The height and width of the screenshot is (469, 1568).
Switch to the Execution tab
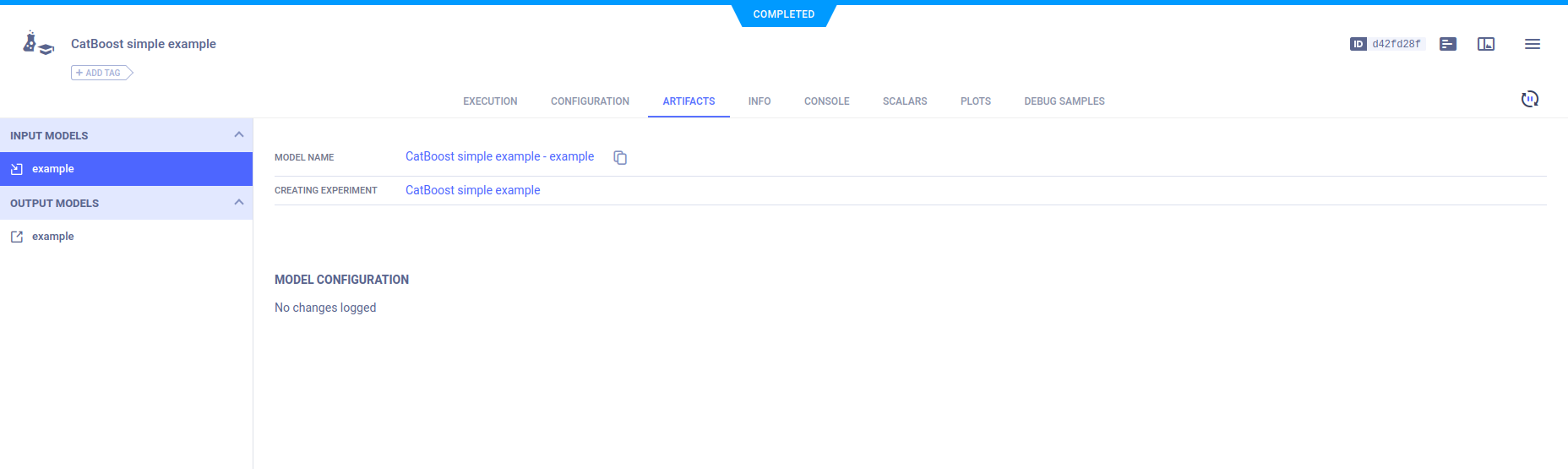click(490, 101)
